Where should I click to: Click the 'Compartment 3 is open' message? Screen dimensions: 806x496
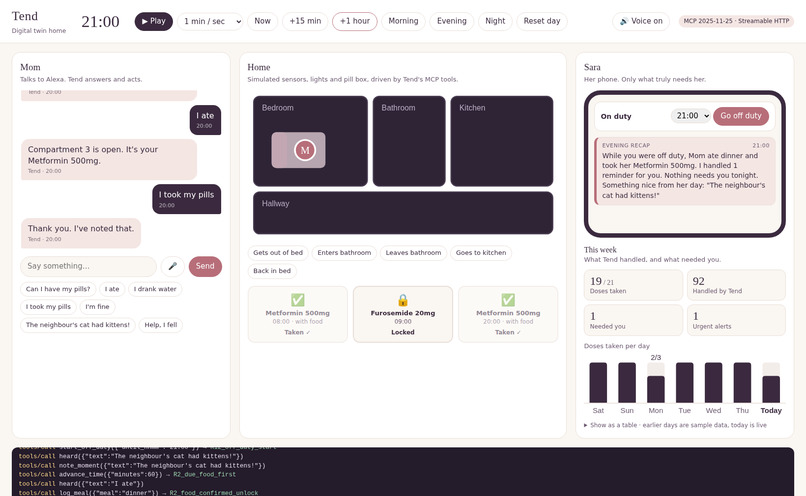pos(109,159)
